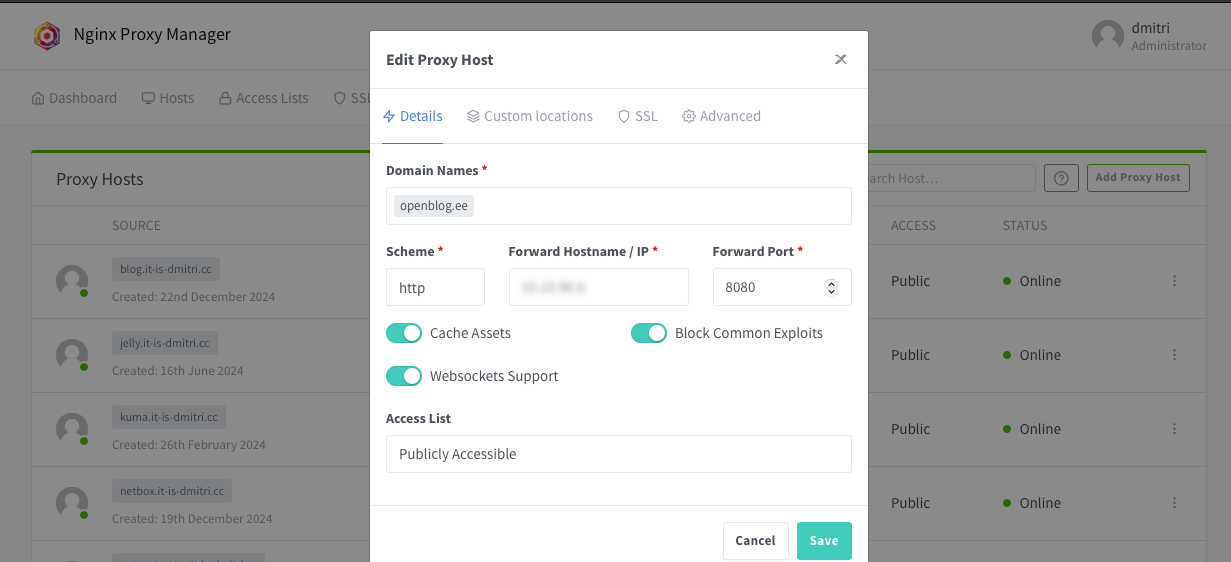This screenshot has width=1231, height=562.
Task: Toggle Websockets Support off
Action: pos(404,376)
